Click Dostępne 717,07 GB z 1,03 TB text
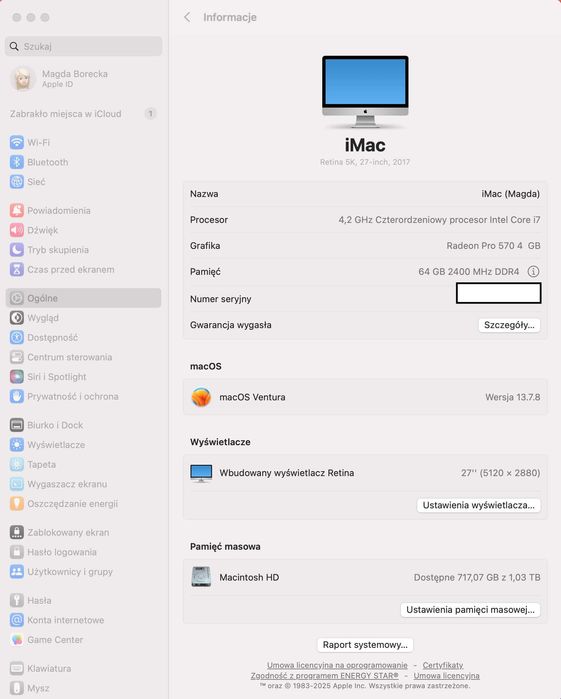The width and height of the screenshot is (561, 699). pyautogui.click(x=477, y=577)
